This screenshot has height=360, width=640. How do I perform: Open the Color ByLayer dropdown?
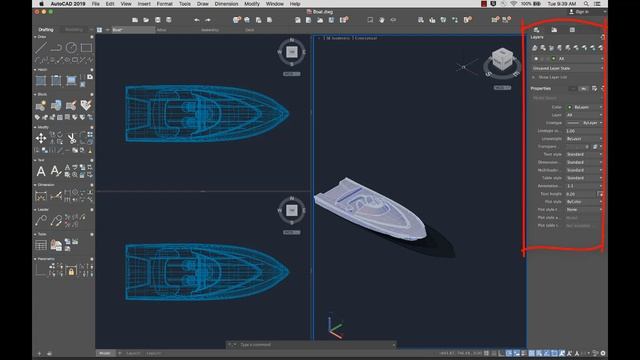click(584, 107)
